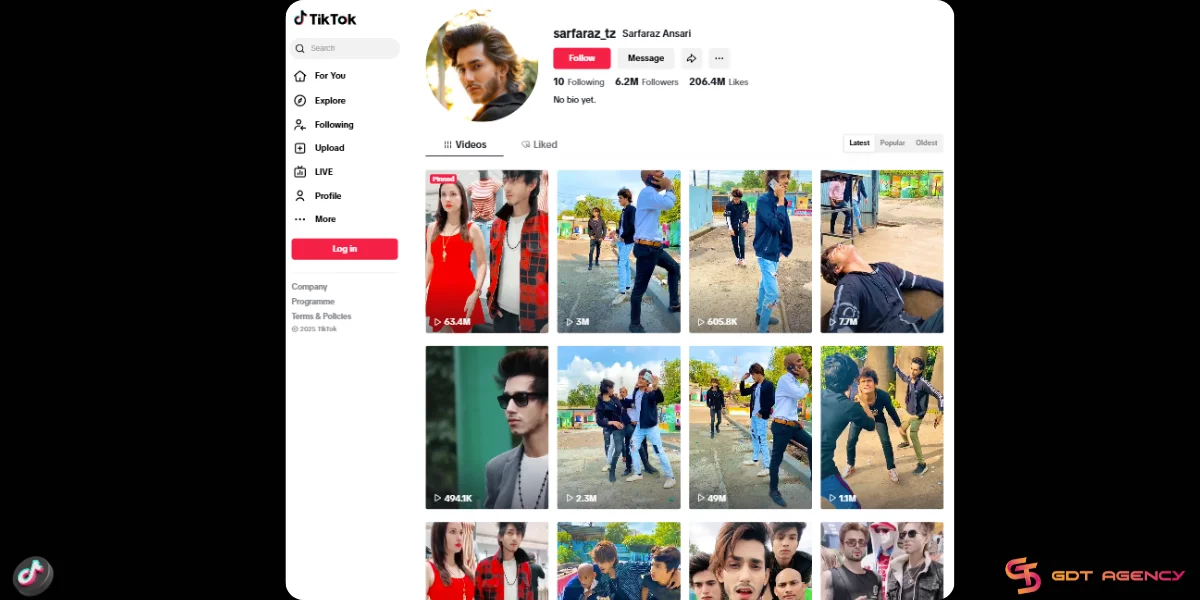Click the Pinned badge on first video
The width and height of the screenshot is (1200, 600).
click(443, 179)
